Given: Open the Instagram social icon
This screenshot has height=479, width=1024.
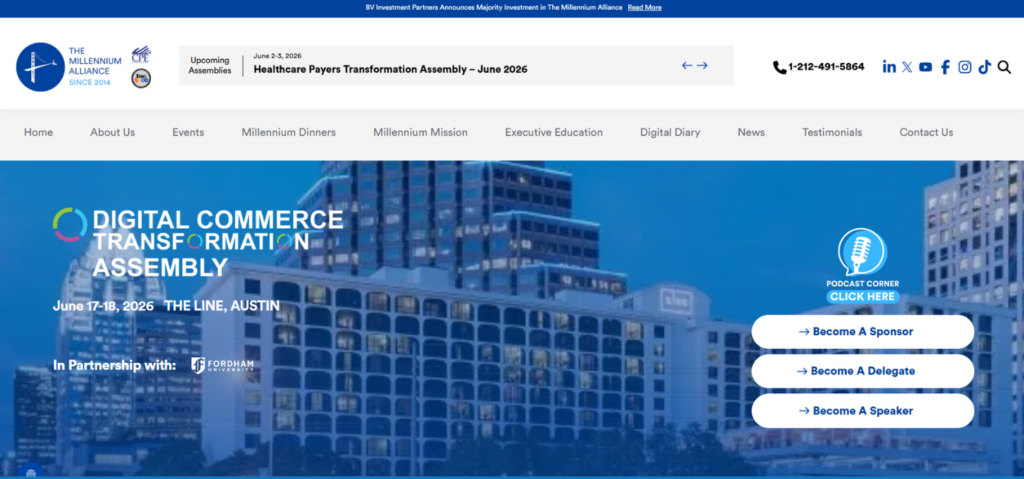Looking at the screenshot, I should click(965, 67).
